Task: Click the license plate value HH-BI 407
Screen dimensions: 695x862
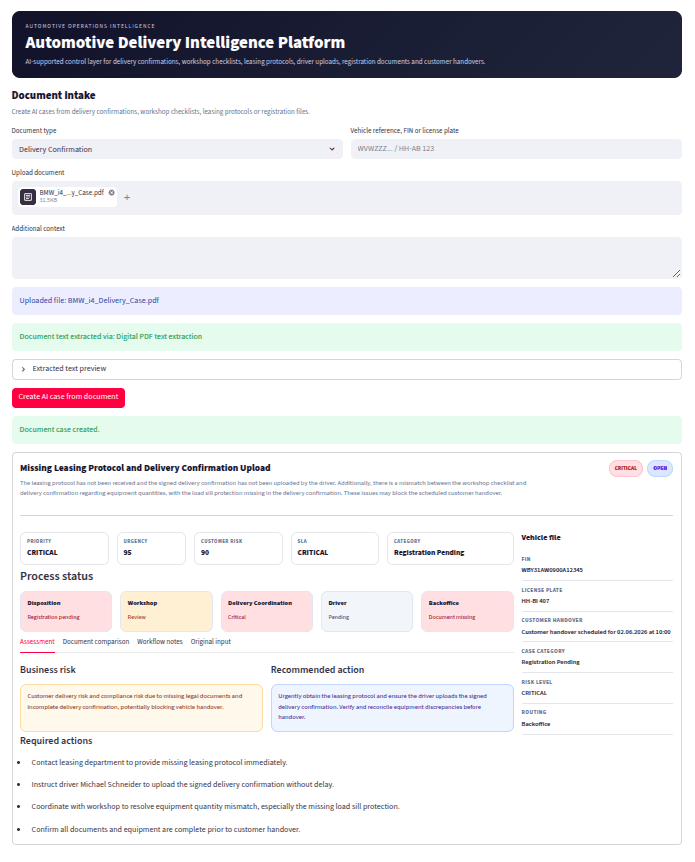Action: (536, 601)
